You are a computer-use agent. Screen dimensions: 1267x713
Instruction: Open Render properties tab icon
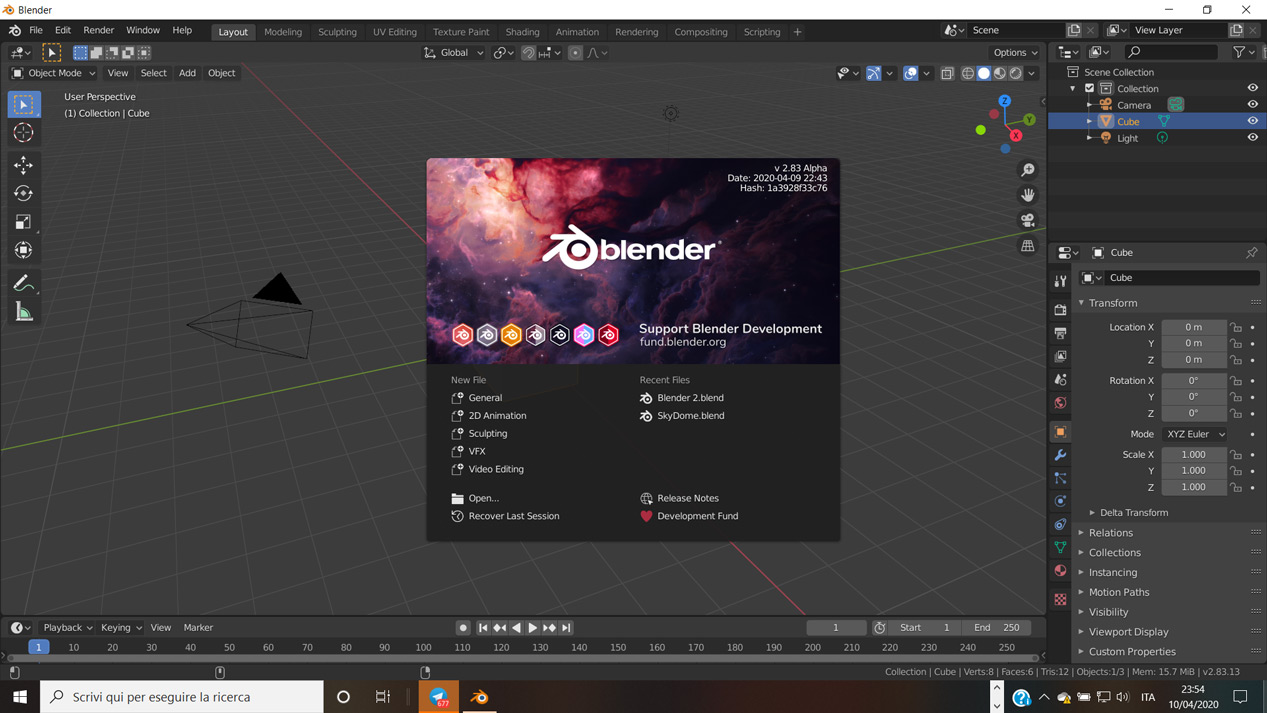click(1060, 310)
